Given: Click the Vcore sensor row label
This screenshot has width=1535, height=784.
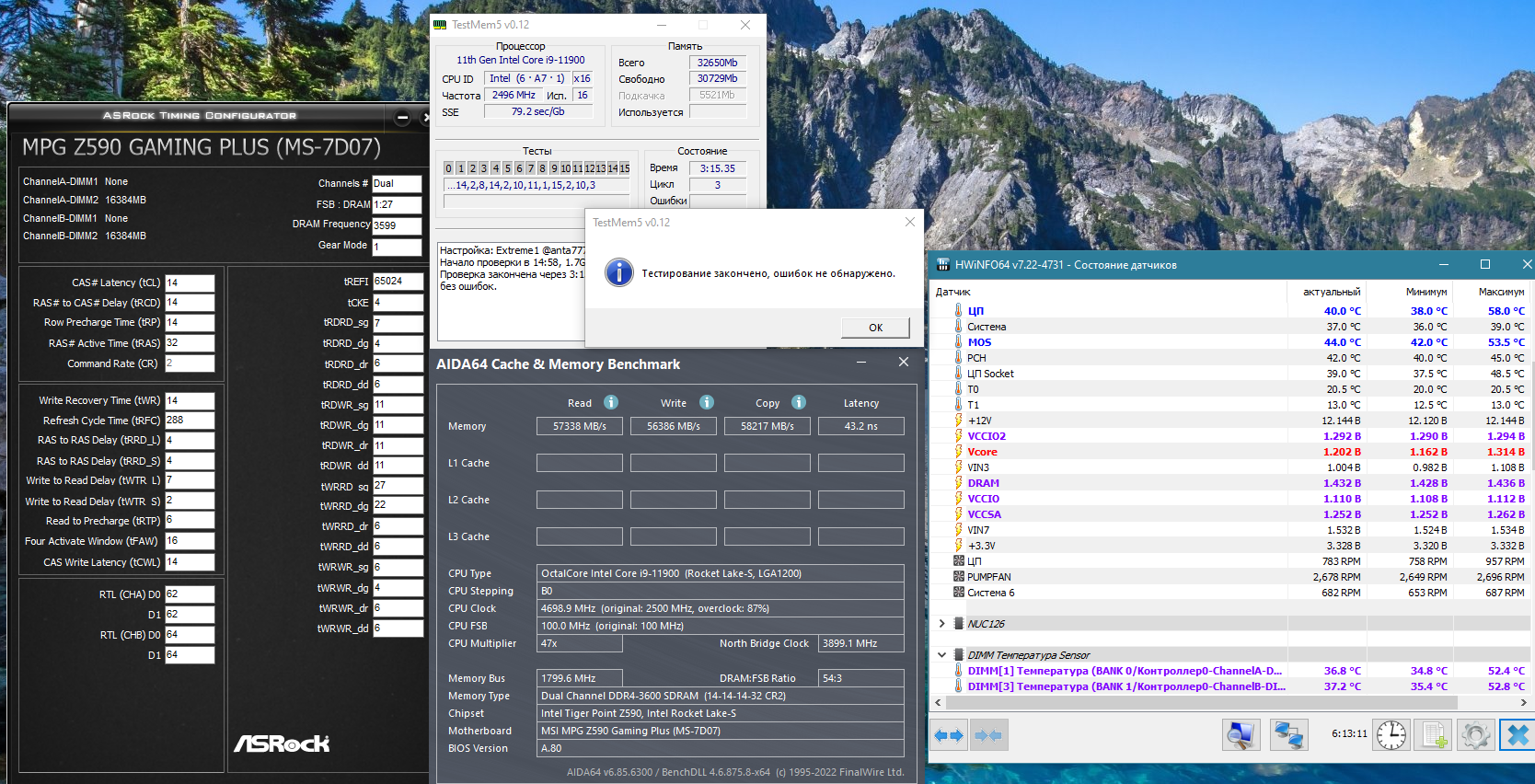Looking at the screenshot, I should (982, 452).
